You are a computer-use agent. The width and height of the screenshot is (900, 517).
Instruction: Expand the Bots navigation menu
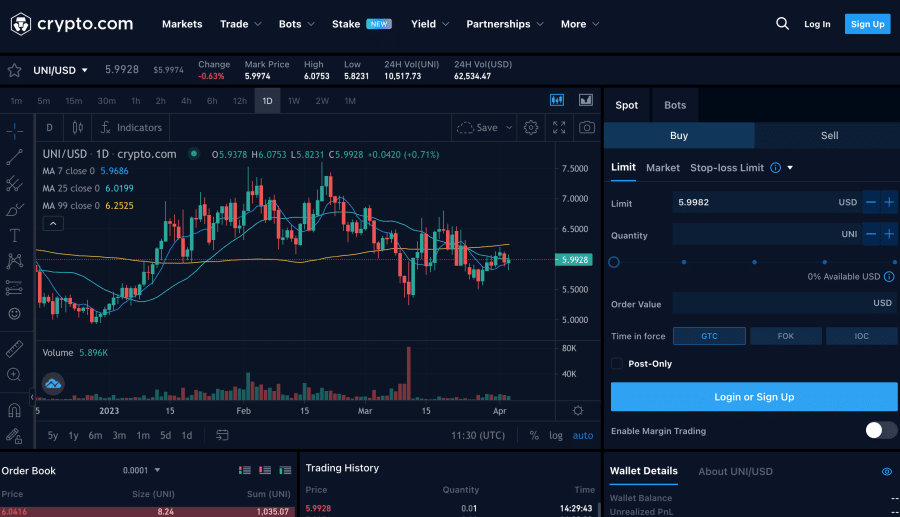(x=297, y=24)
